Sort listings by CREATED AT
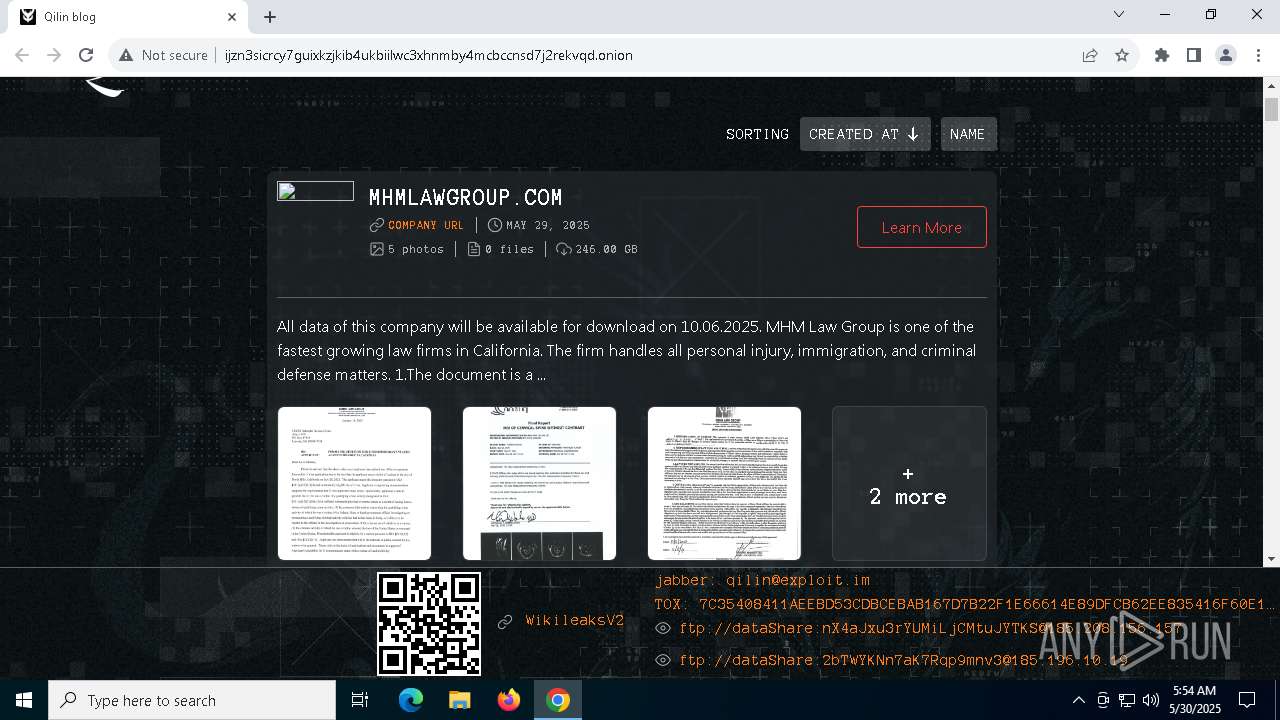Screen dimensions: 1280x720 [865, 134]
